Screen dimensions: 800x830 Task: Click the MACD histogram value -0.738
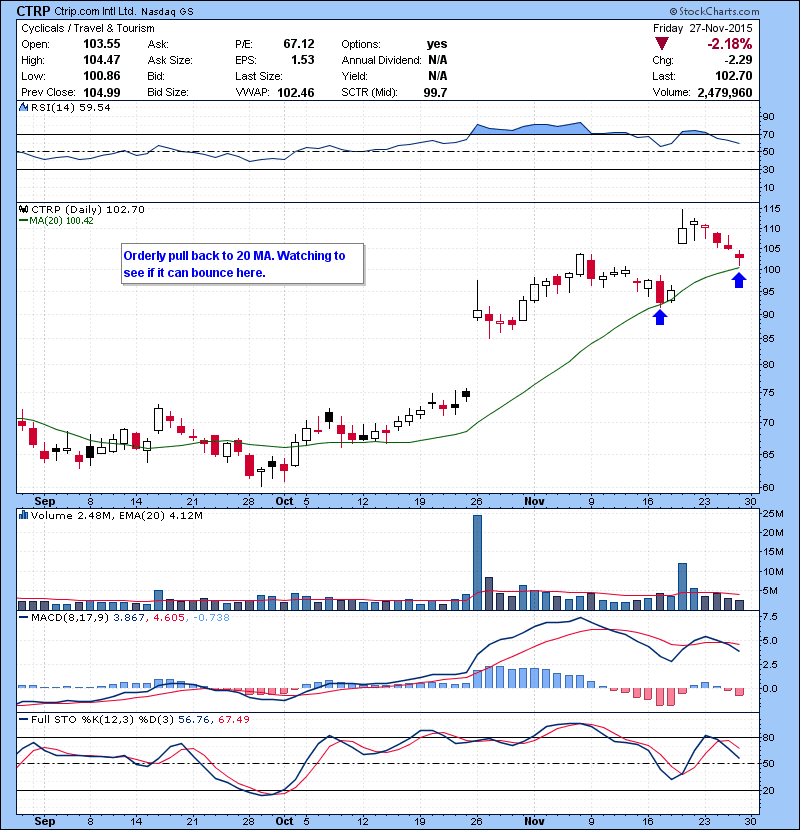tap(212, 618)
